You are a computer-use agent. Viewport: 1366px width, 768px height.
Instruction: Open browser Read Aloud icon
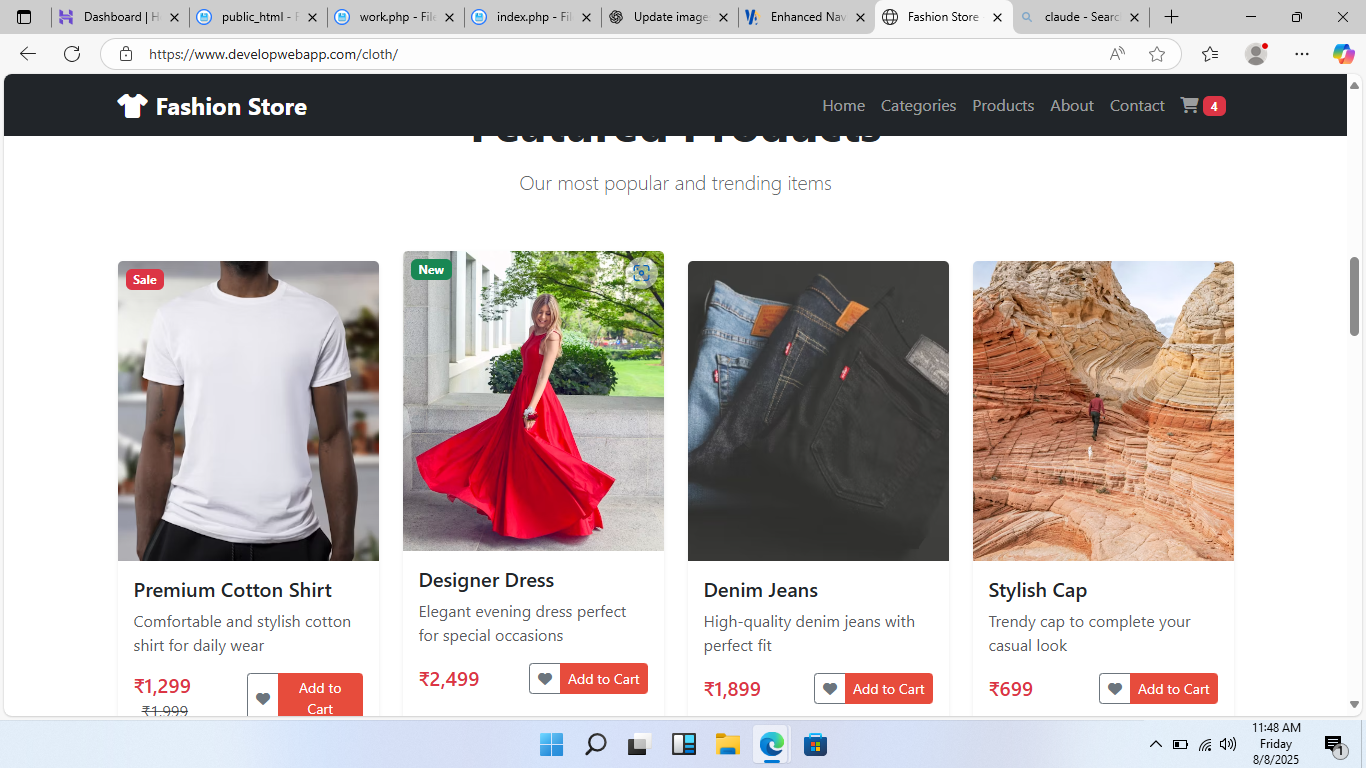tap(1117, 54)
